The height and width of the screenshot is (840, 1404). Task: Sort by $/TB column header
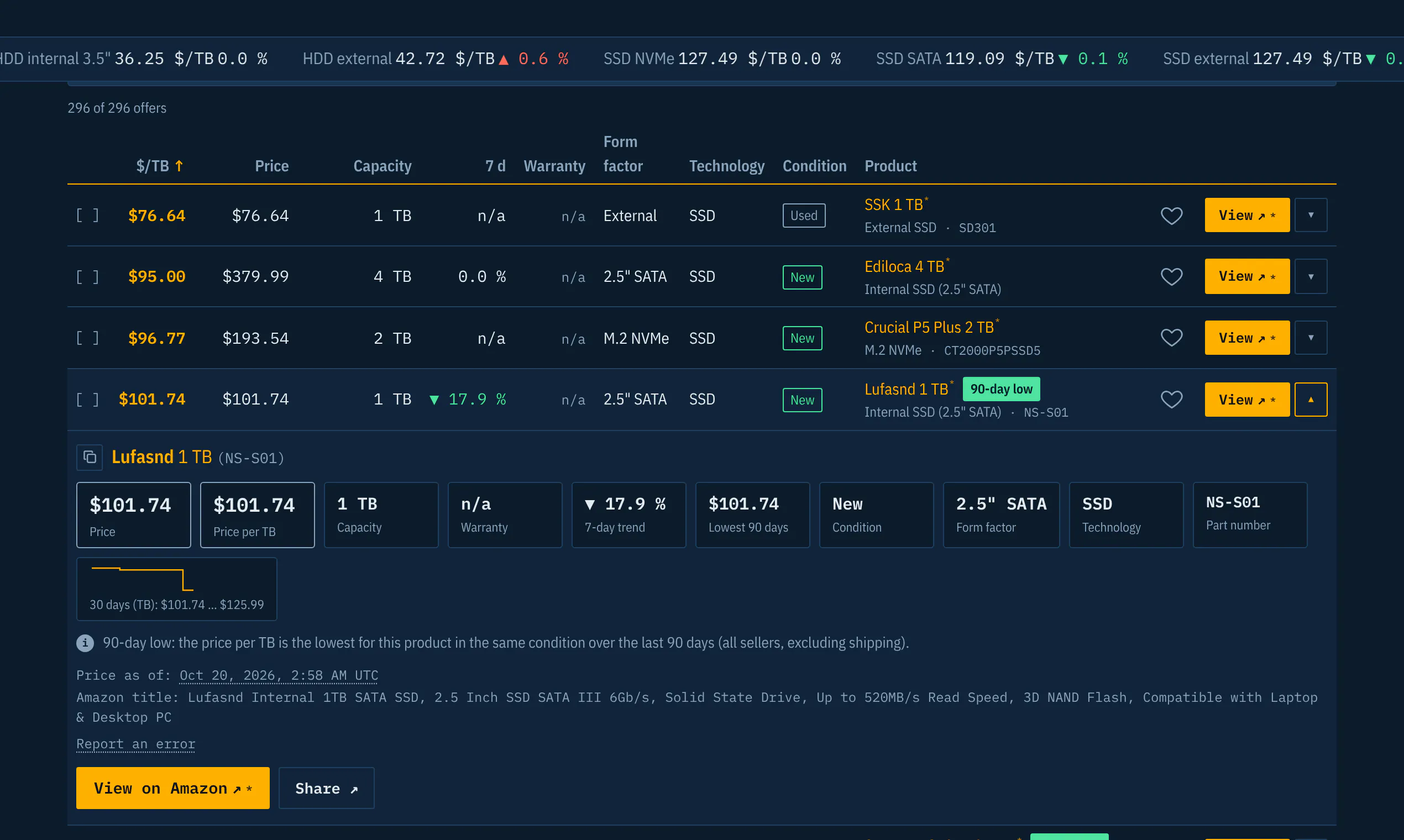click(160, 166)
